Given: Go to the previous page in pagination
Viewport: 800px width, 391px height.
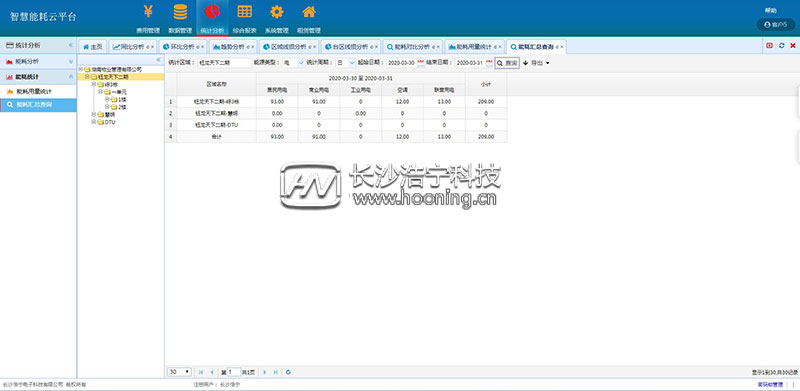Looking at the screenshot, I should [x=212, y=372].
